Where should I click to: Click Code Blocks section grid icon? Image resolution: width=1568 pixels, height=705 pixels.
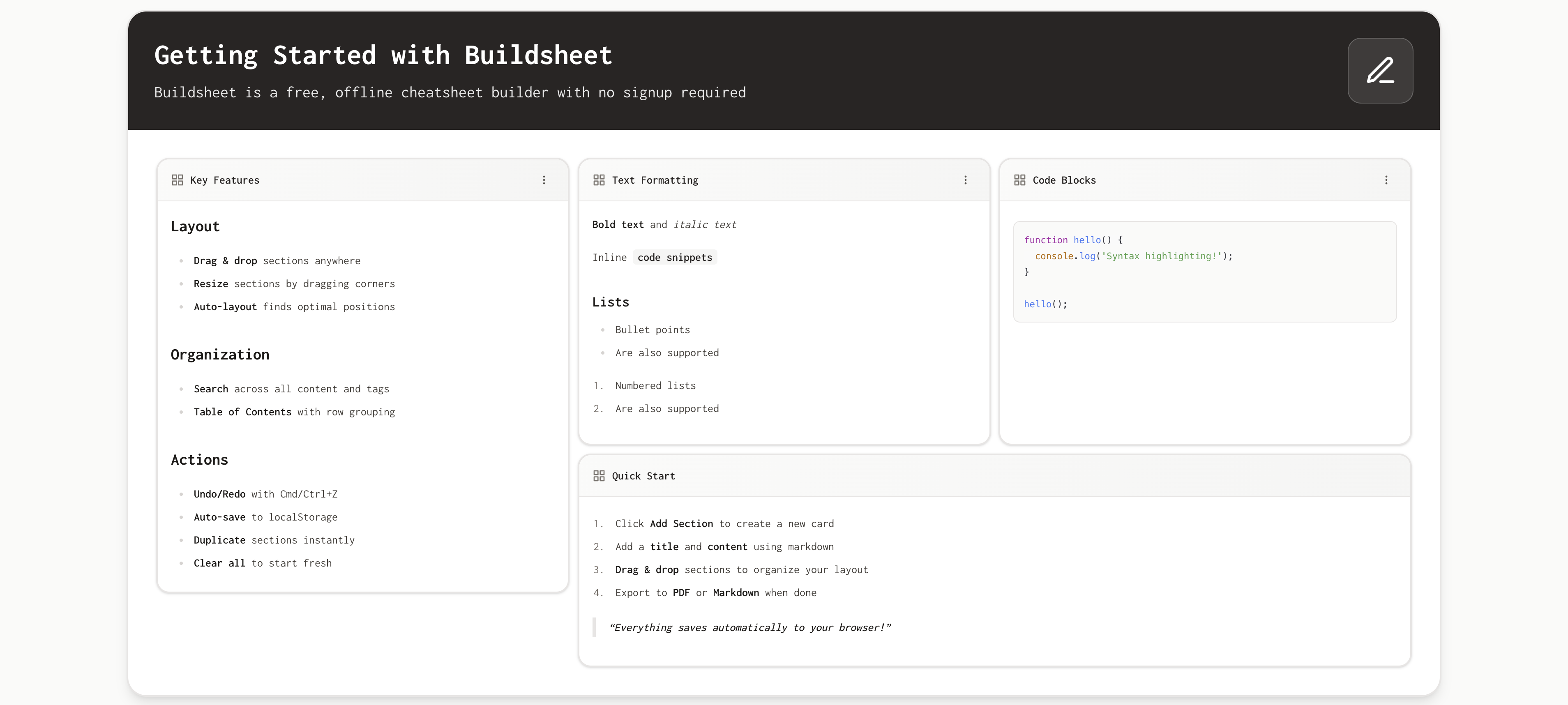pos(1019,180)
